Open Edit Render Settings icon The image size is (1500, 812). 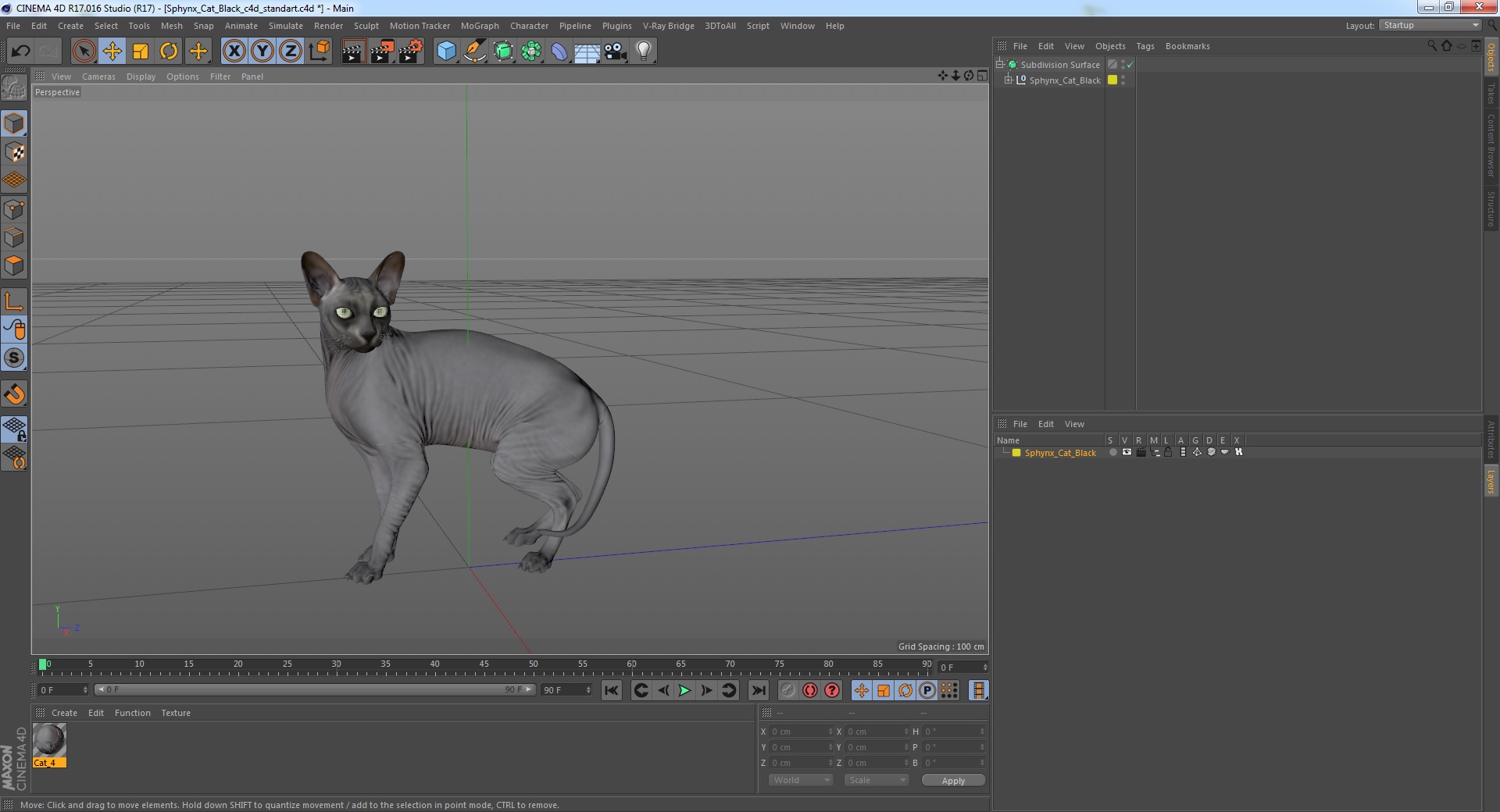410,52
